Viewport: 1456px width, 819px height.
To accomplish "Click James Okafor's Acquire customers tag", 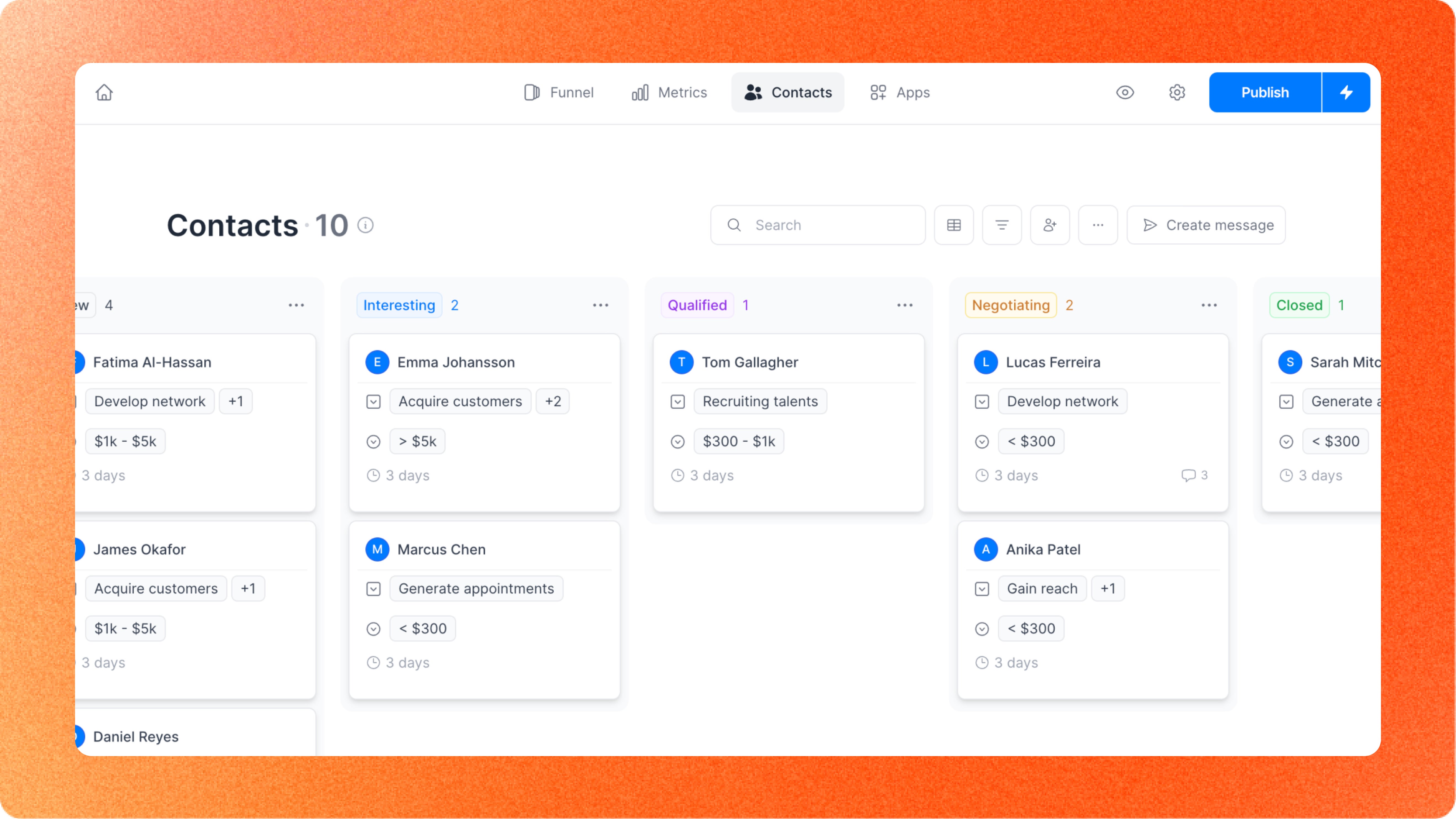I will click(x=156, y=588).
